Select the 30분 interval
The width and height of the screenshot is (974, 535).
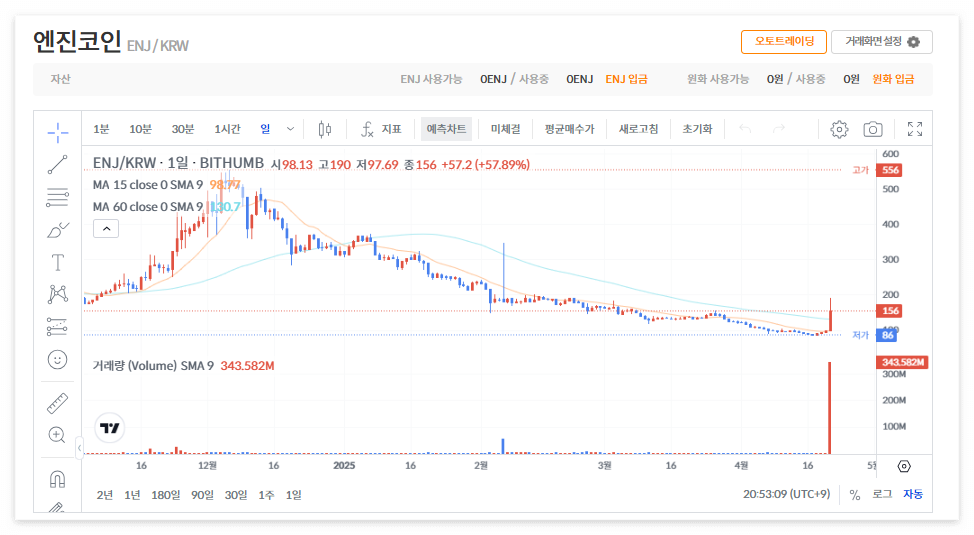pyautogui.click(x=183, y=129)
